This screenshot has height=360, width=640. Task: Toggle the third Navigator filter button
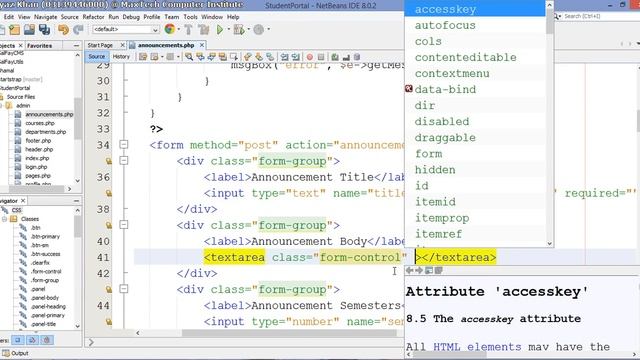(47, 340)
